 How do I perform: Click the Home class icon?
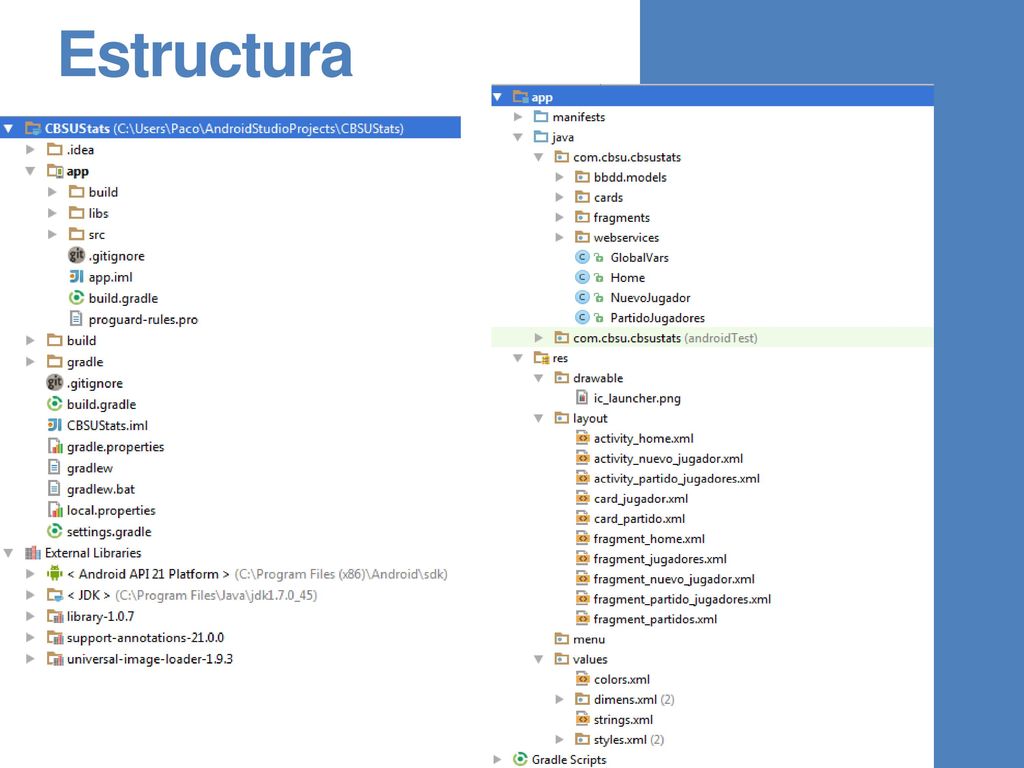pyautogui.click(x=583, y=278)
